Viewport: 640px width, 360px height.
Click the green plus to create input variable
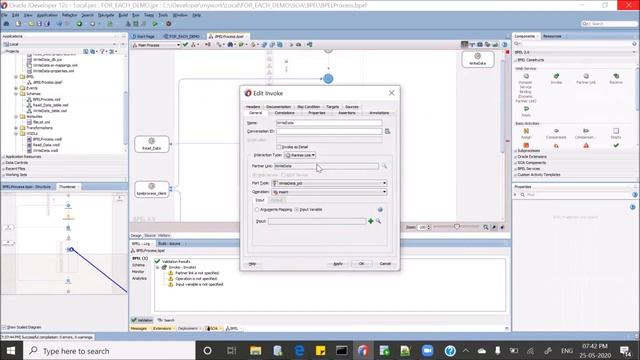click(x=371, y=221)
